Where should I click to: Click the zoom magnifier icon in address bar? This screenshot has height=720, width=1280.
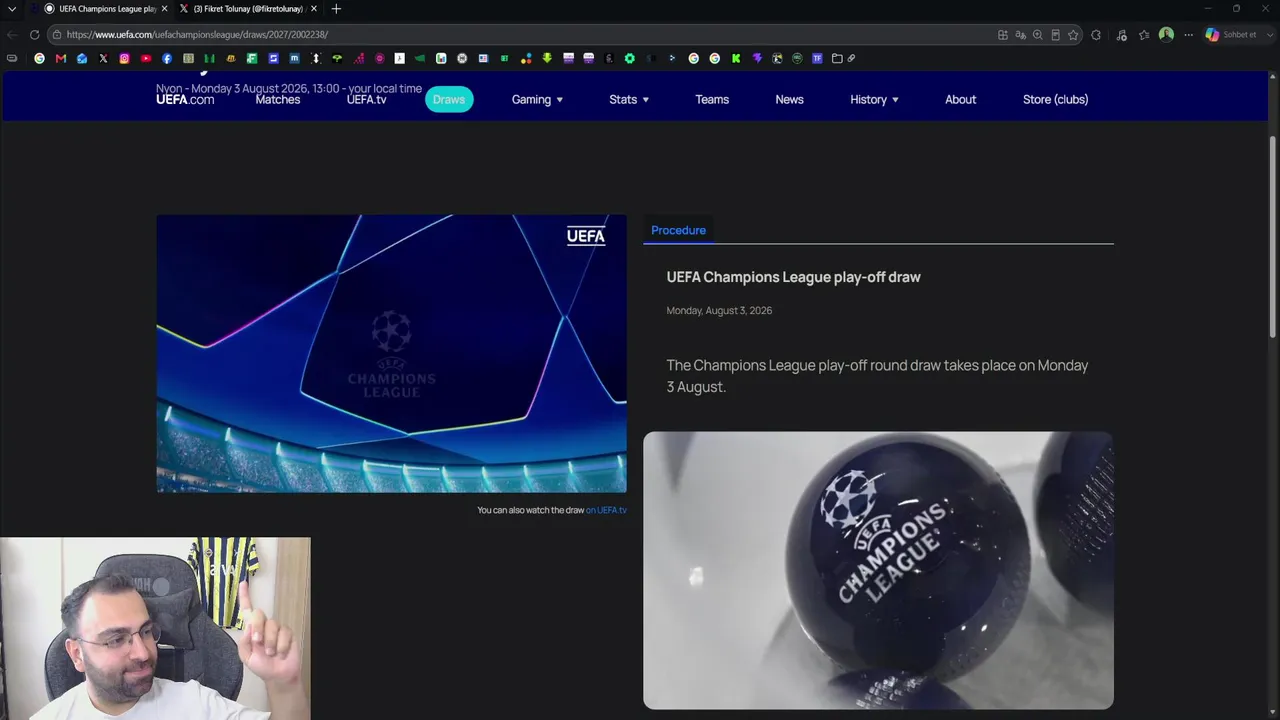point(1038,34)
